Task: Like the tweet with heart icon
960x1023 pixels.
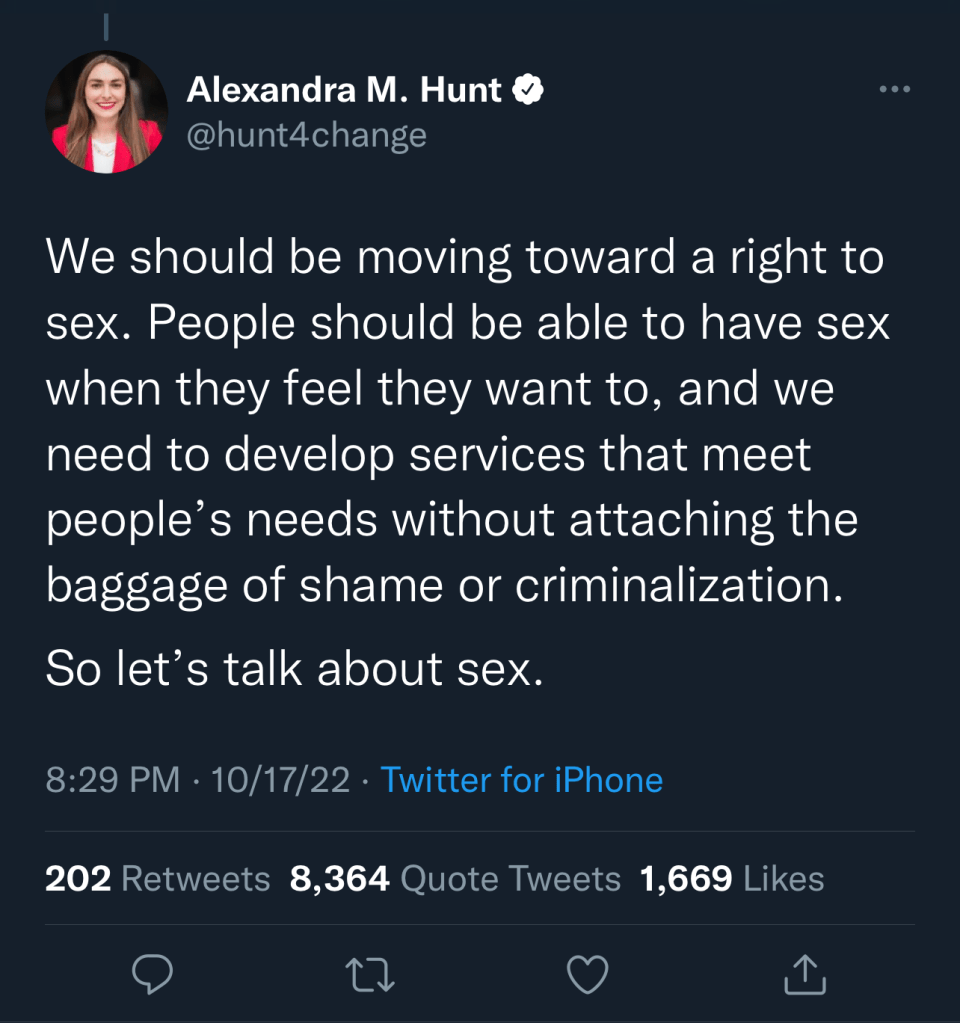Action: point(587,973)
